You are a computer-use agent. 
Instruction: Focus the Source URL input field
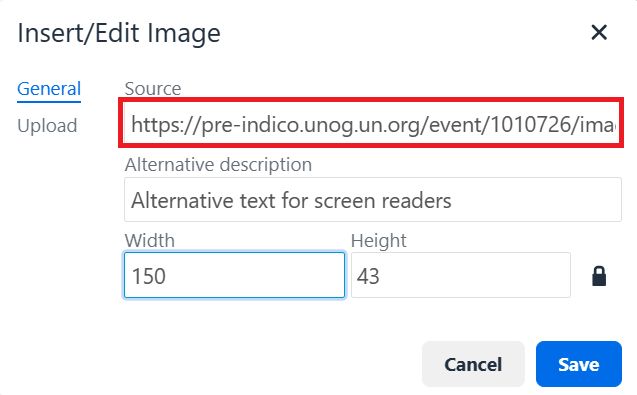(373, 124)
